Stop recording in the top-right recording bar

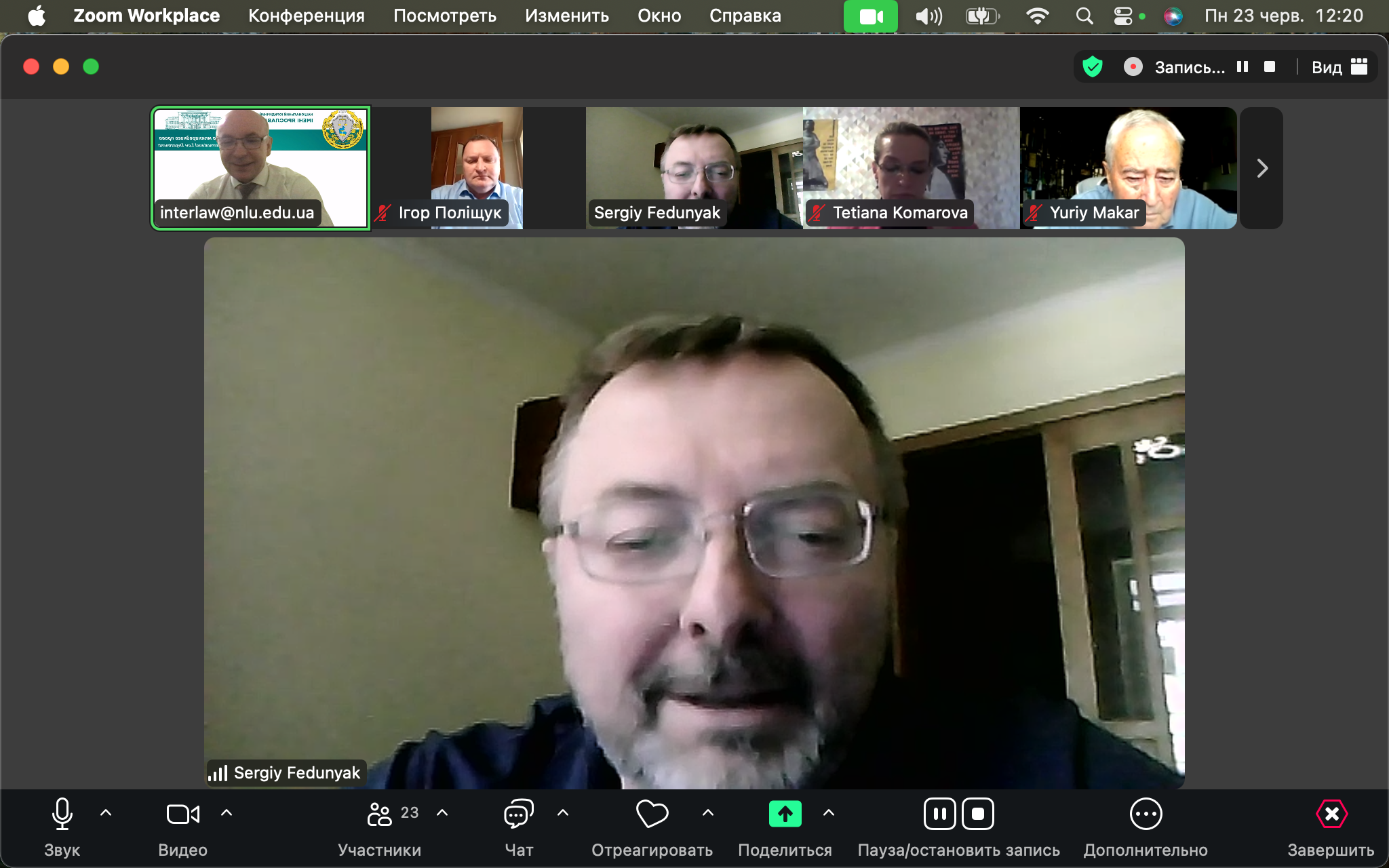1270,66
